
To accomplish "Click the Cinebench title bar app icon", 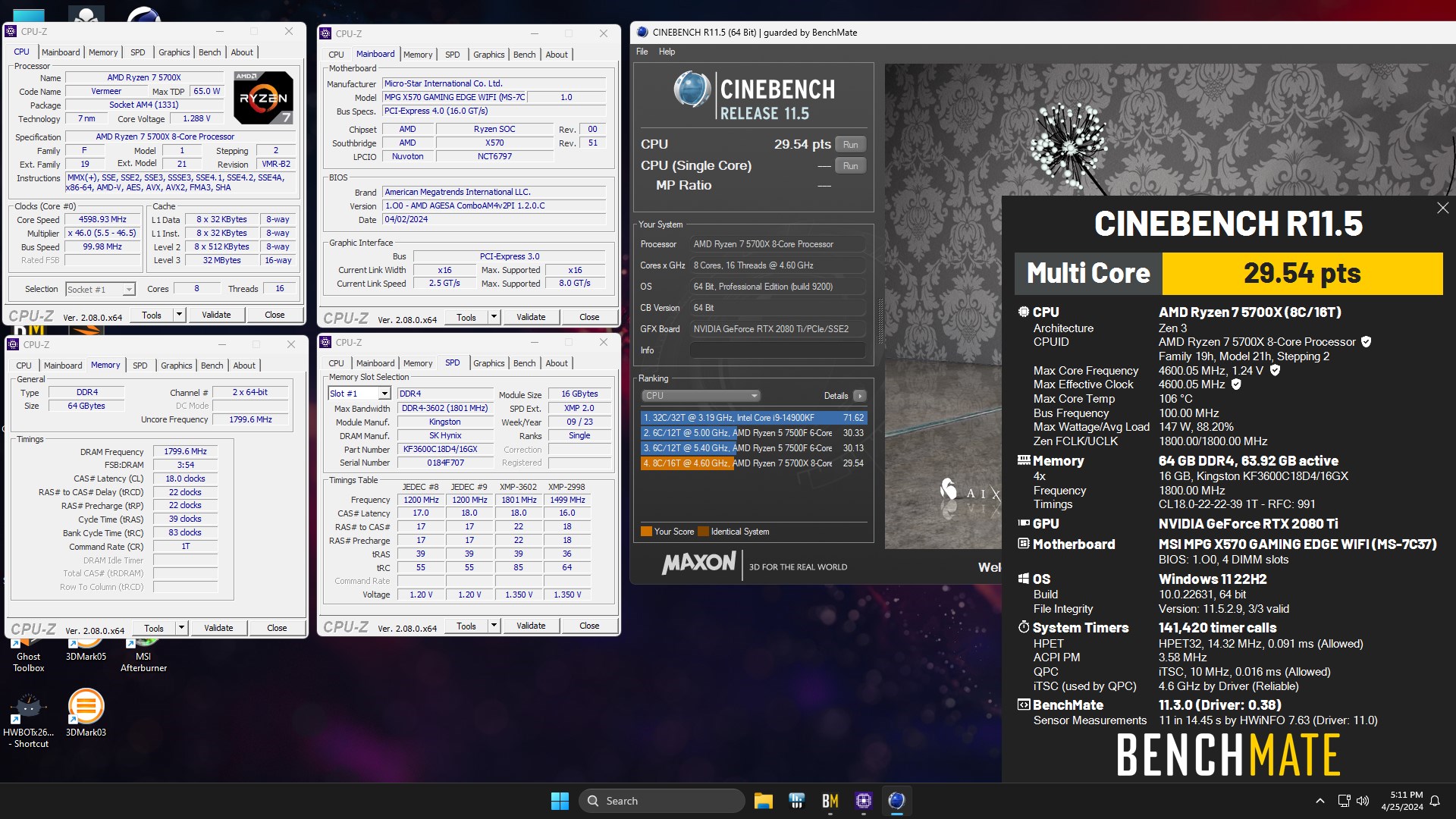I will click(x=642, y=33).
